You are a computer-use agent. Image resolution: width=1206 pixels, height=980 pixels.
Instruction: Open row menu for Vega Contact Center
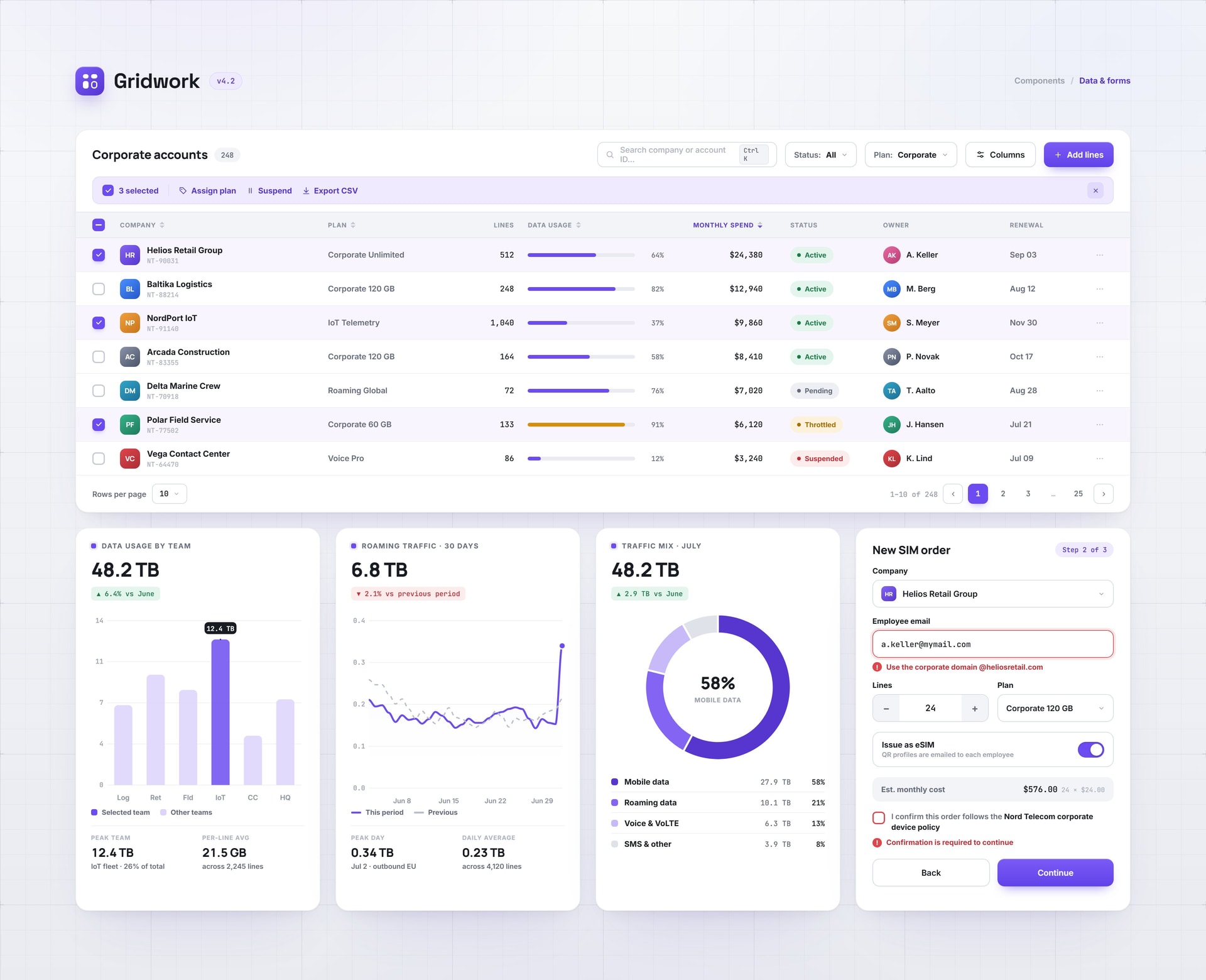(1100, 459)
